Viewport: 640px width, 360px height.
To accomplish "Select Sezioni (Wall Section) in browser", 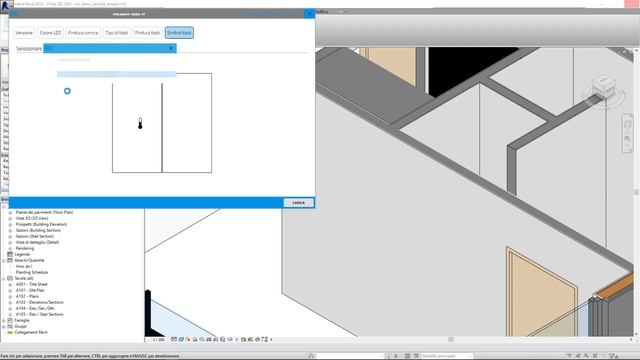I will [35, 236].
